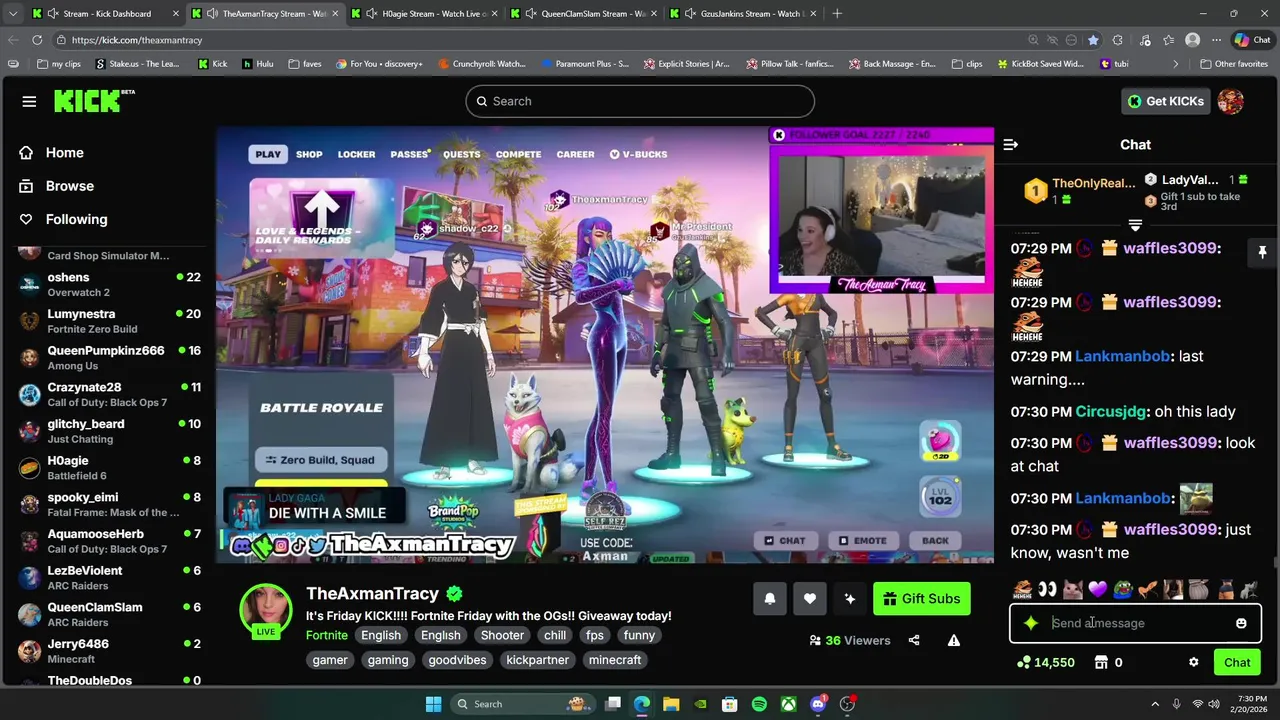Select the kickpartner tag
Screen dimensions: 1280x720
537,660
